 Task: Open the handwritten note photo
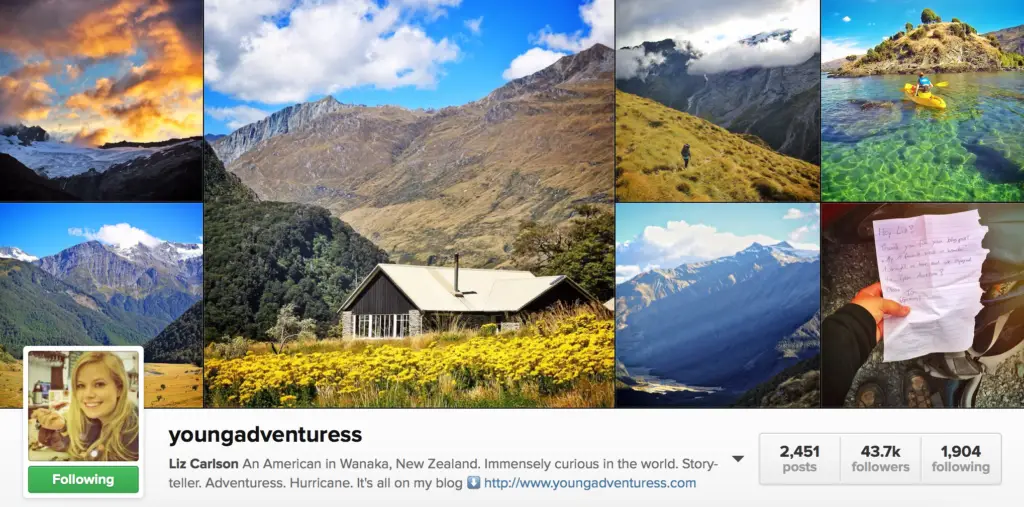pos(923,305)
